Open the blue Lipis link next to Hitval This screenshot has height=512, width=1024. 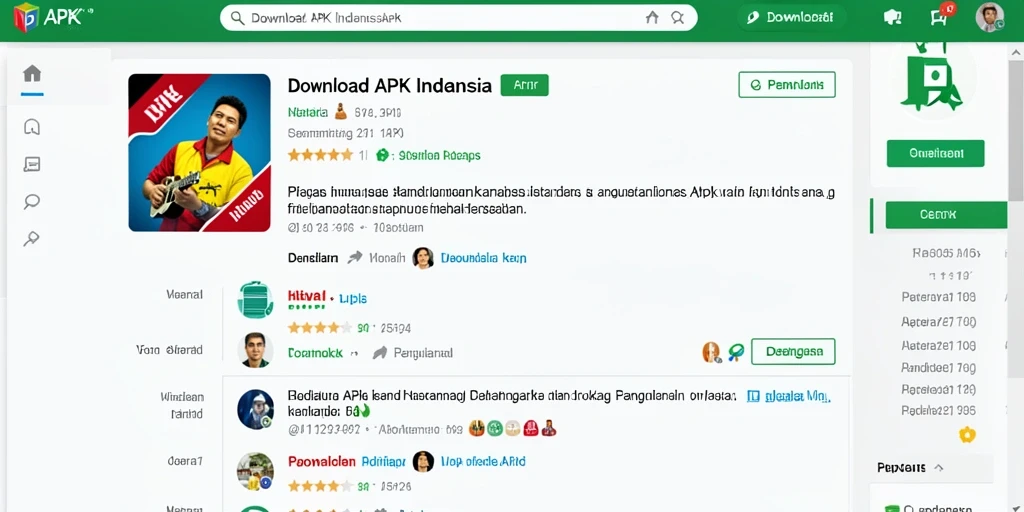pos(353,298)
